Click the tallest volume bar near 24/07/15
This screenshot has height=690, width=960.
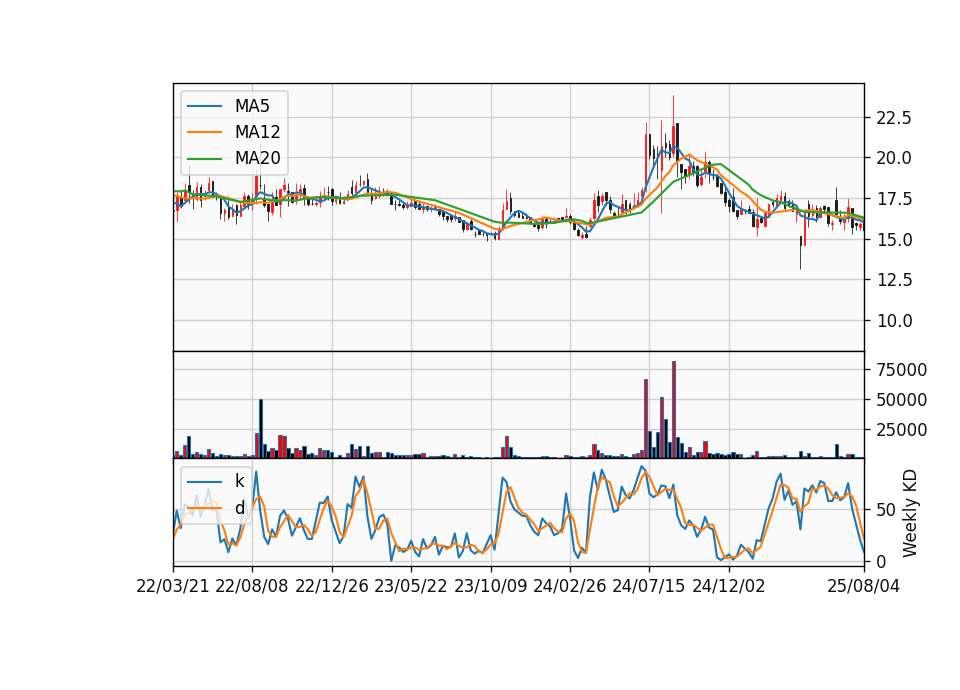674,410
